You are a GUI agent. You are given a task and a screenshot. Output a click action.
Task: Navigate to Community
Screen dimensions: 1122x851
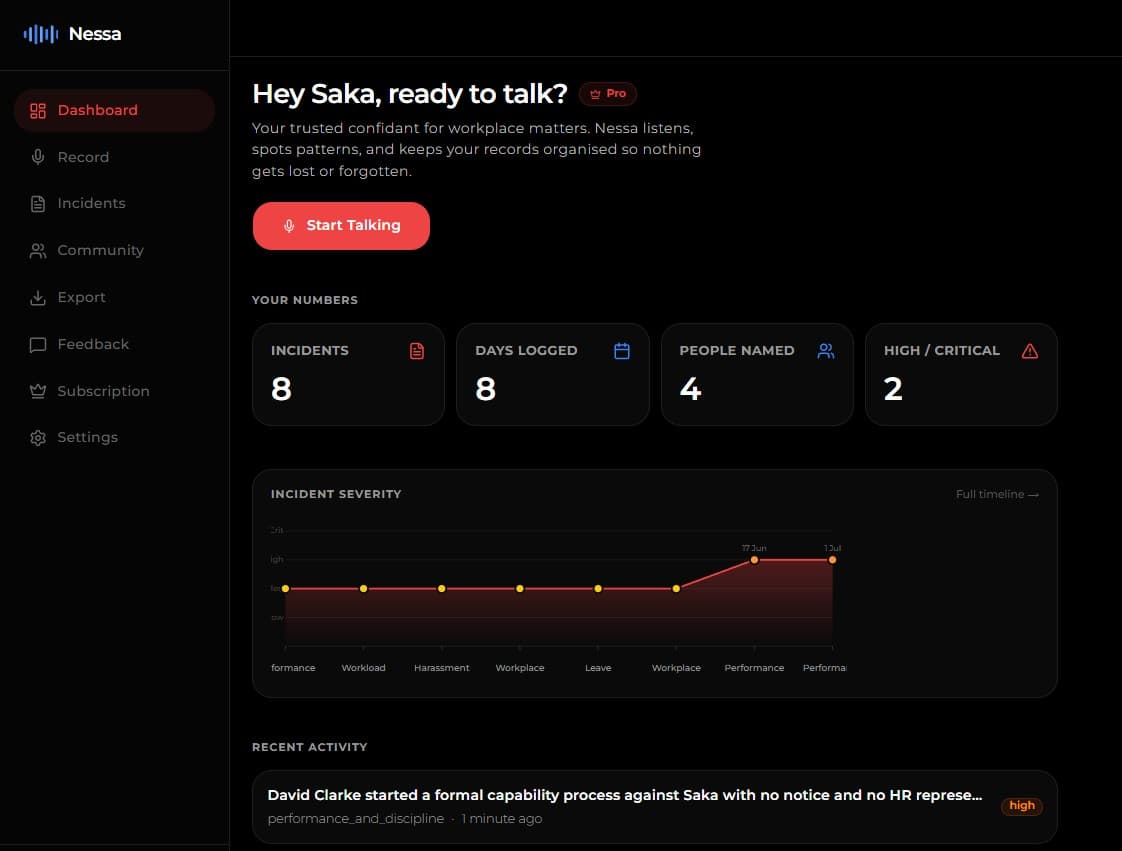pos(114,251)
